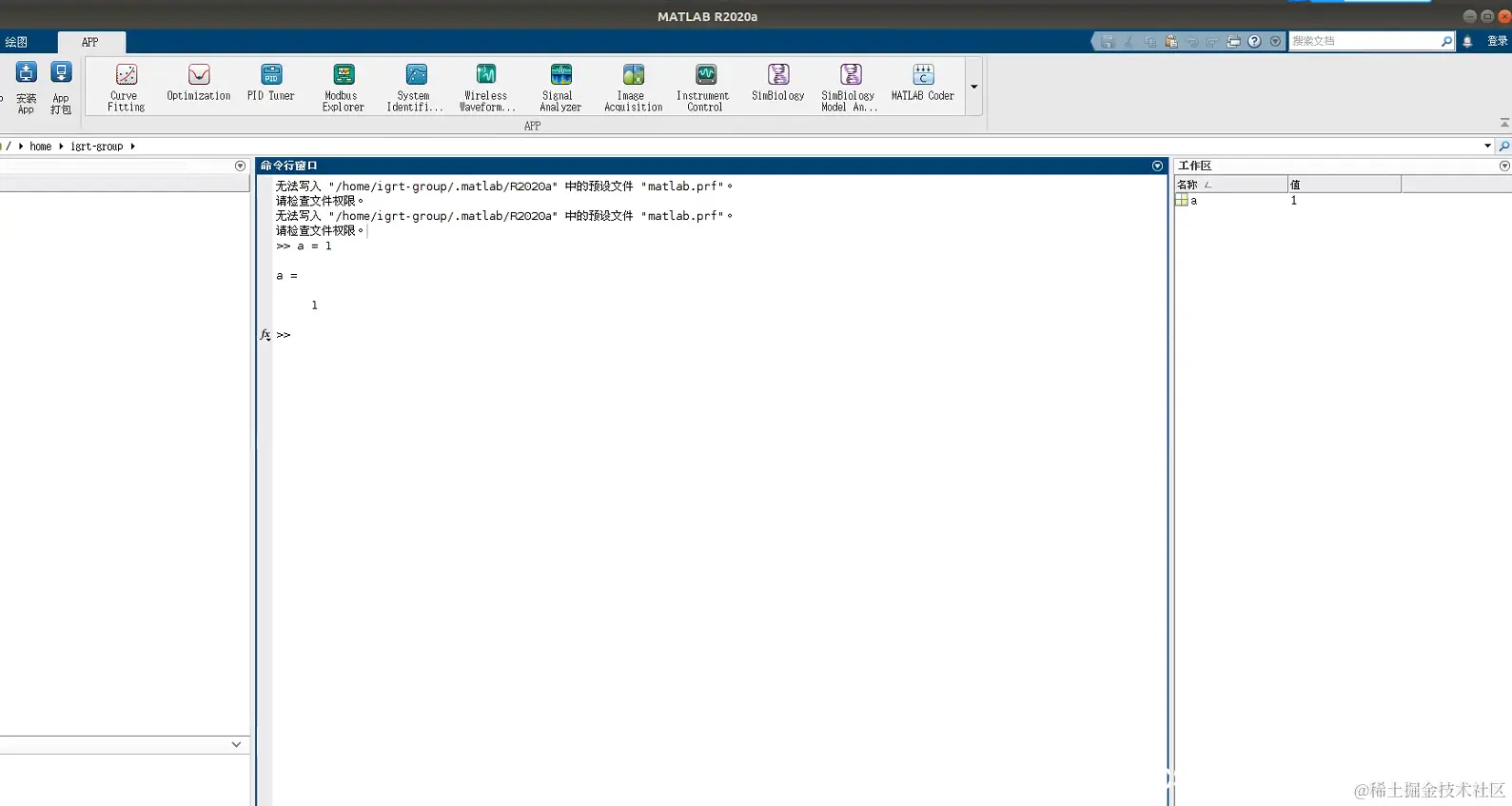Open SimBiology Model Analyzer app
Image resolution: width=1512 pixels, height=806 pixels.
[849, 88]
